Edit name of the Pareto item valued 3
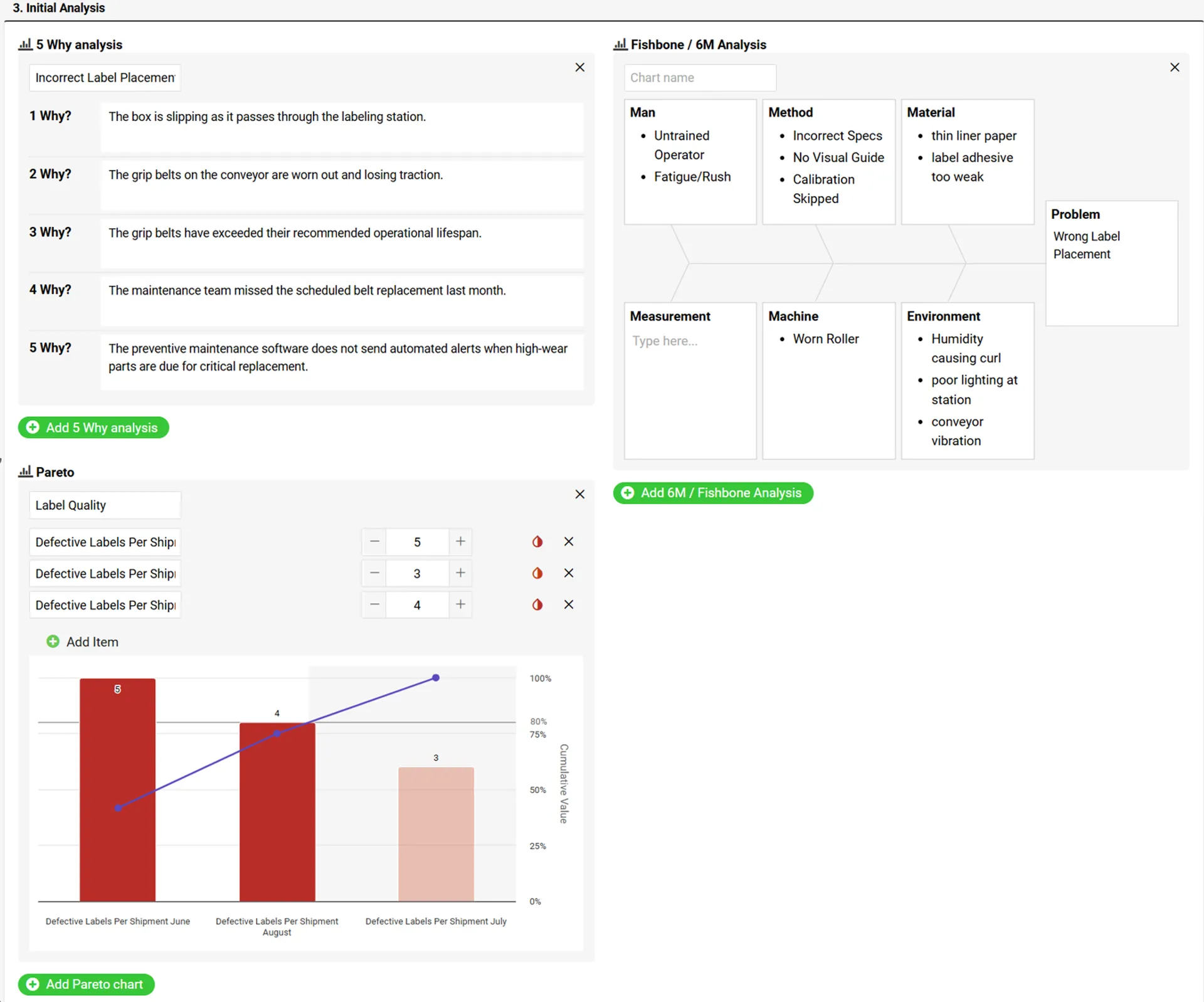The width and height of the screenshot is (1204, 1002). tap(105, 573)
